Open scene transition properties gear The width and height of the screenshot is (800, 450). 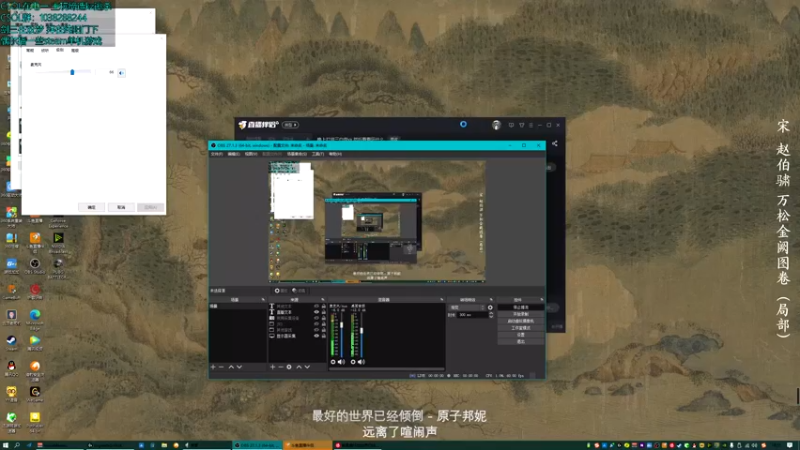490,308
